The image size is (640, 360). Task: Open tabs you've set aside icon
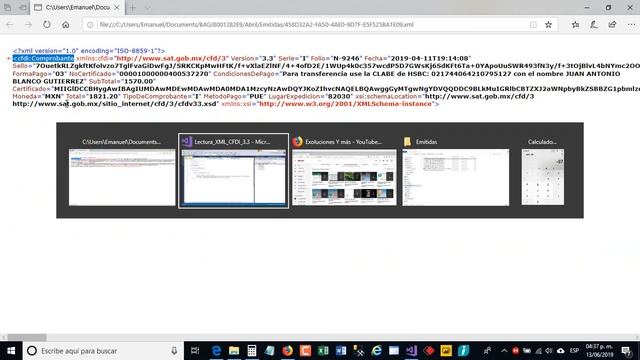point(8,7)
